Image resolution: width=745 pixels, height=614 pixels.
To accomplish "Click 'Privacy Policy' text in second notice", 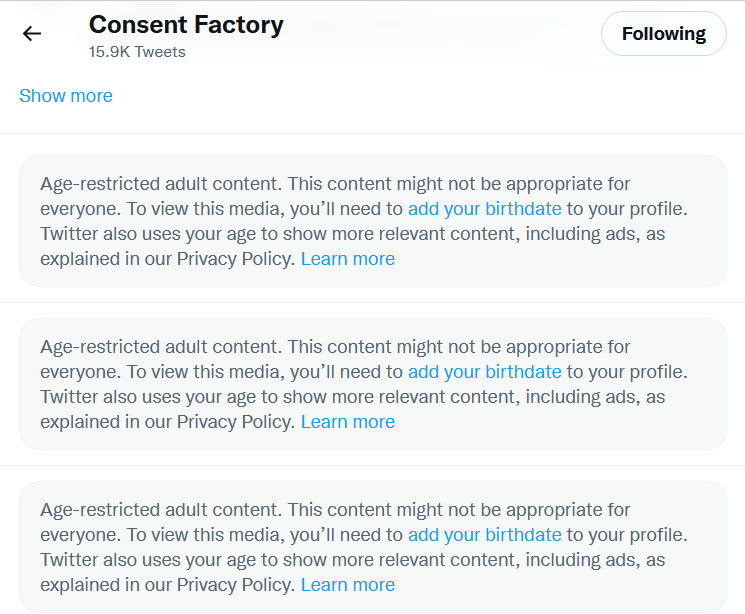I will (236, 422).
